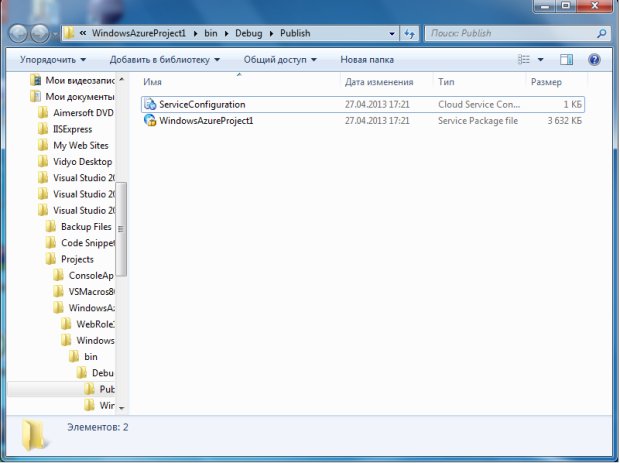Click large folder icon in details pane

coord(34,435)
